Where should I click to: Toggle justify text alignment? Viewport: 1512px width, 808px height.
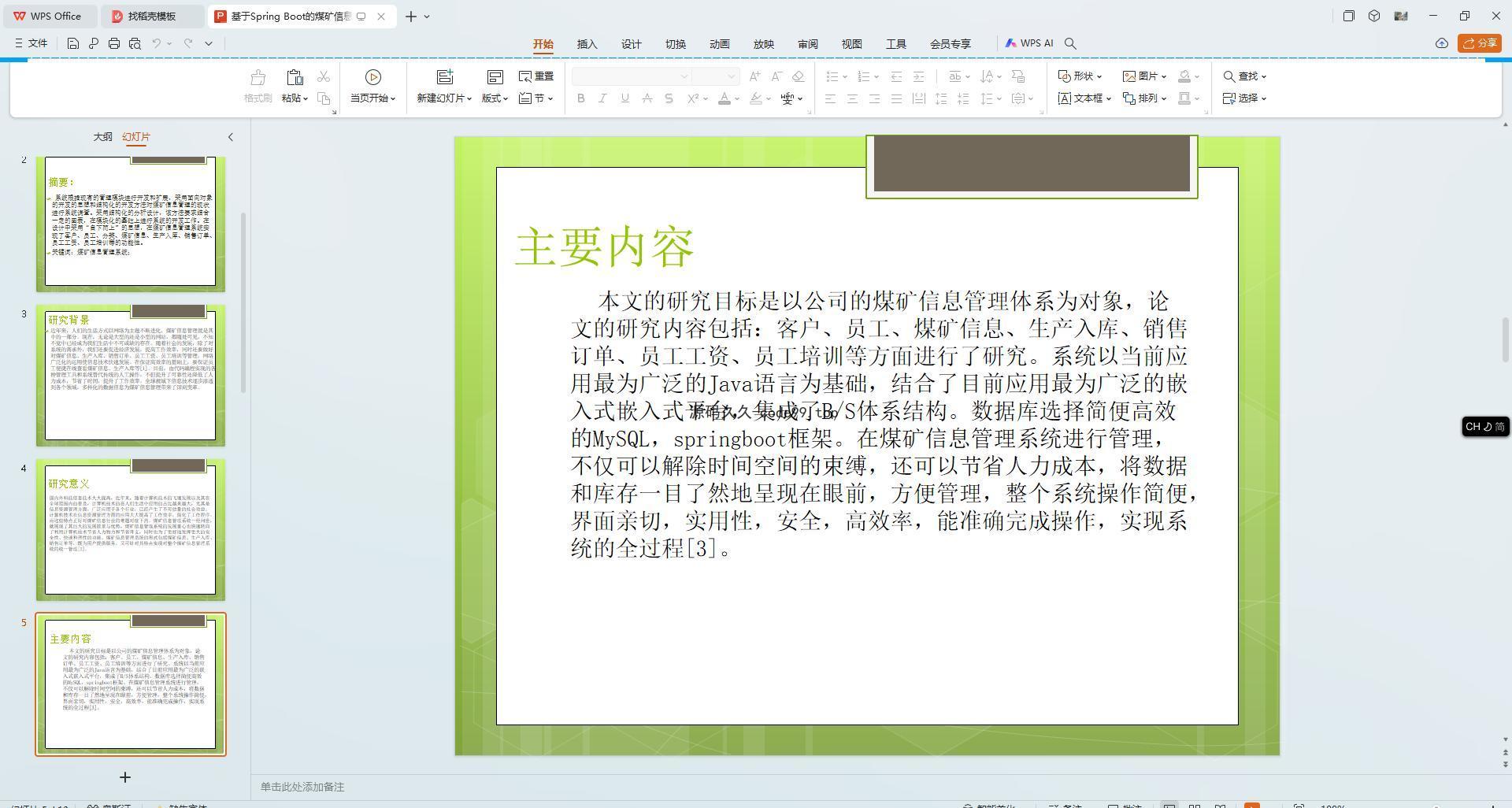coord(896,98)
